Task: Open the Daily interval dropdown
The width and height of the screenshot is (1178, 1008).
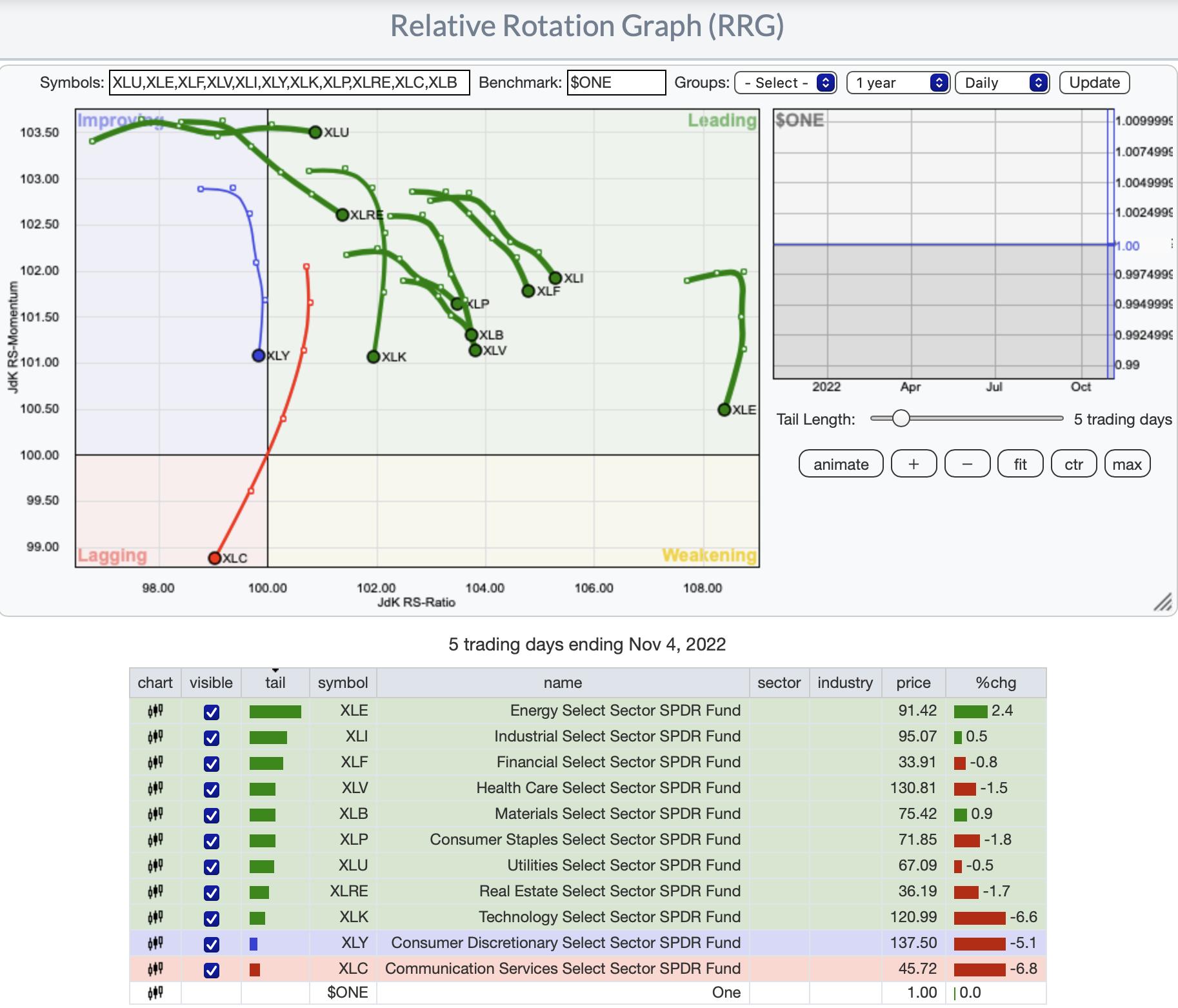Action: [1002, 83]
